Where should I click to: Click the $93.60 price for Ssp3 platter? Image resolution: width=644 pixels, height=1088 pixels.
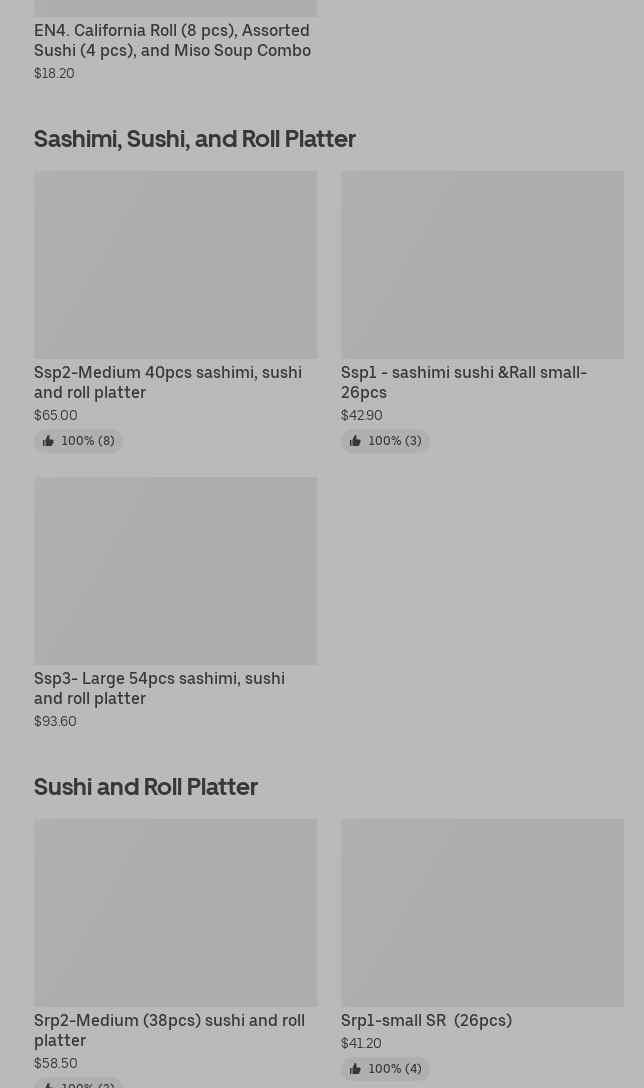pyautogui.click(x=55, y=721)
